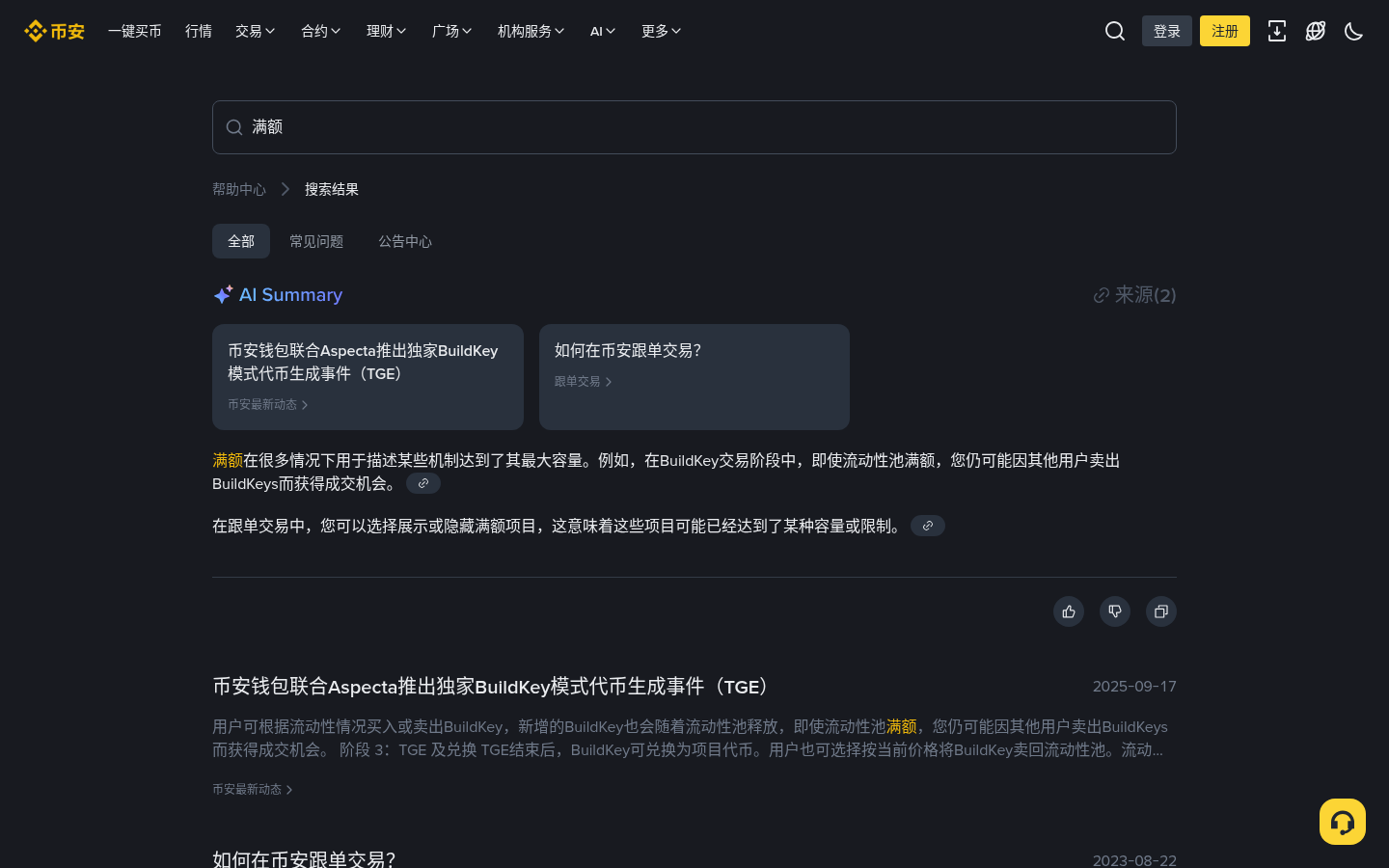Expand the AI menu
The image size is (1389, 868).
pyautogui.click(x=603, y=31)
